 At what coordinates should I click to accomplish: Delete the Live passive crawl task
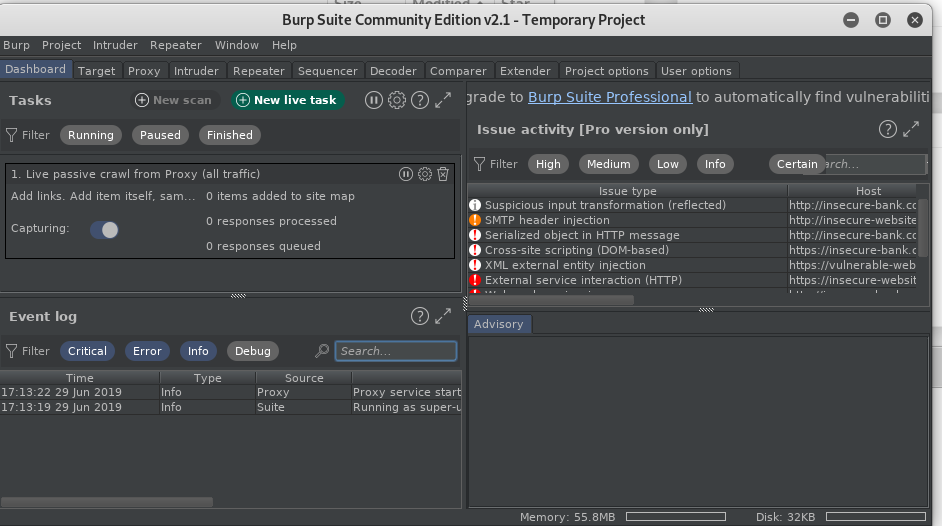[443, 174]
